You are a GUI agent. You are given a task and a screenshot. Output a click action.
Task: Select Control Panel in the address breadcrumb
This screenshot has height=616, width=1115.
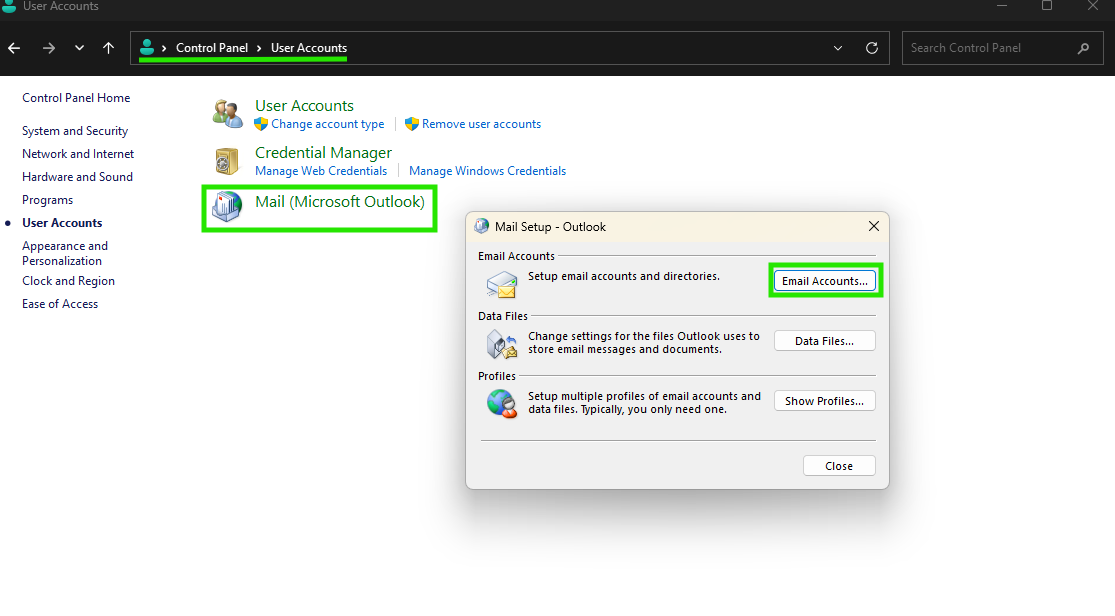[x=212, y=48]
